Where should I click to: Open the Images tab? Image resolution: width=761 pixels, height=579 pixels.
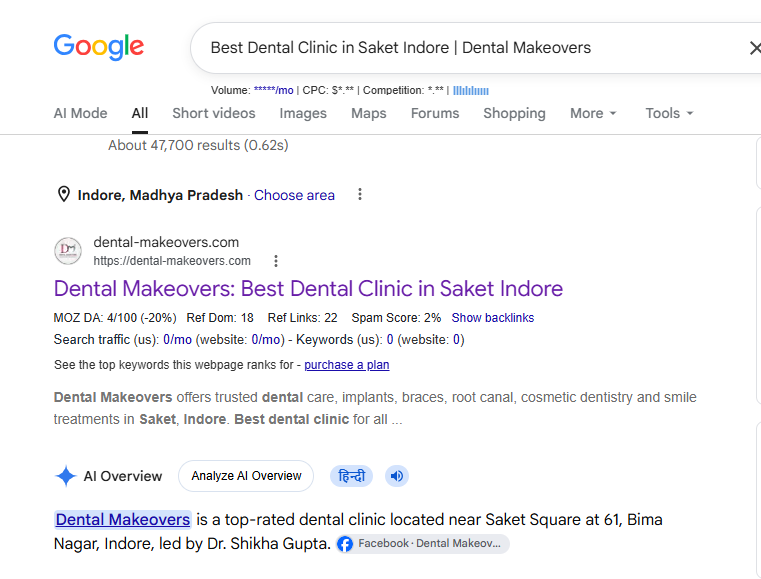[x=303, y=113]
